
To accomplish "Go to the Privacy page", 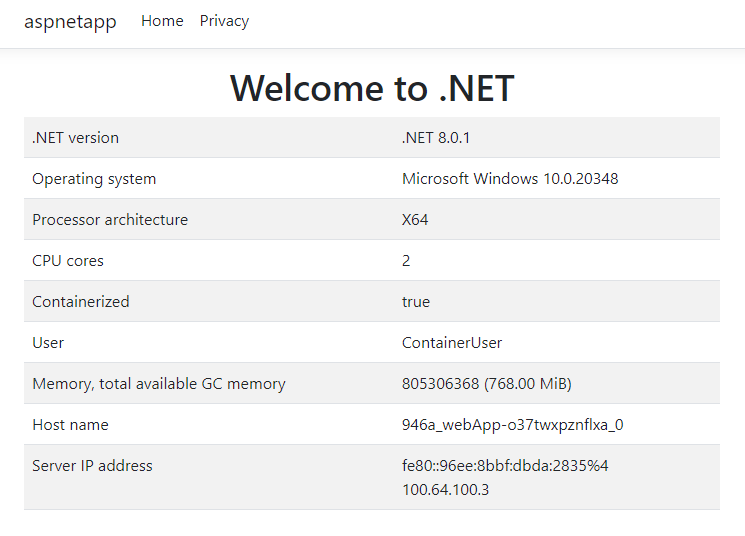I will pyautogui.click(x=224, y=21).
